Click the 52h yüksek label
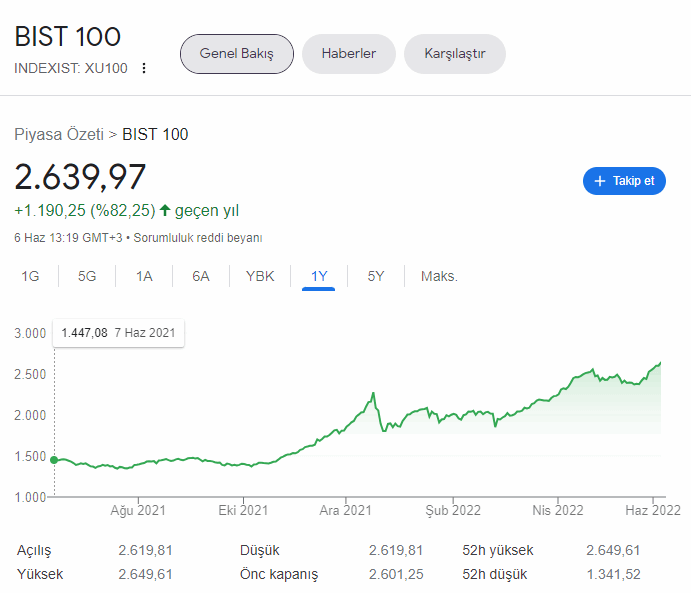Screen dimensions: 691x593 (498, 550)
